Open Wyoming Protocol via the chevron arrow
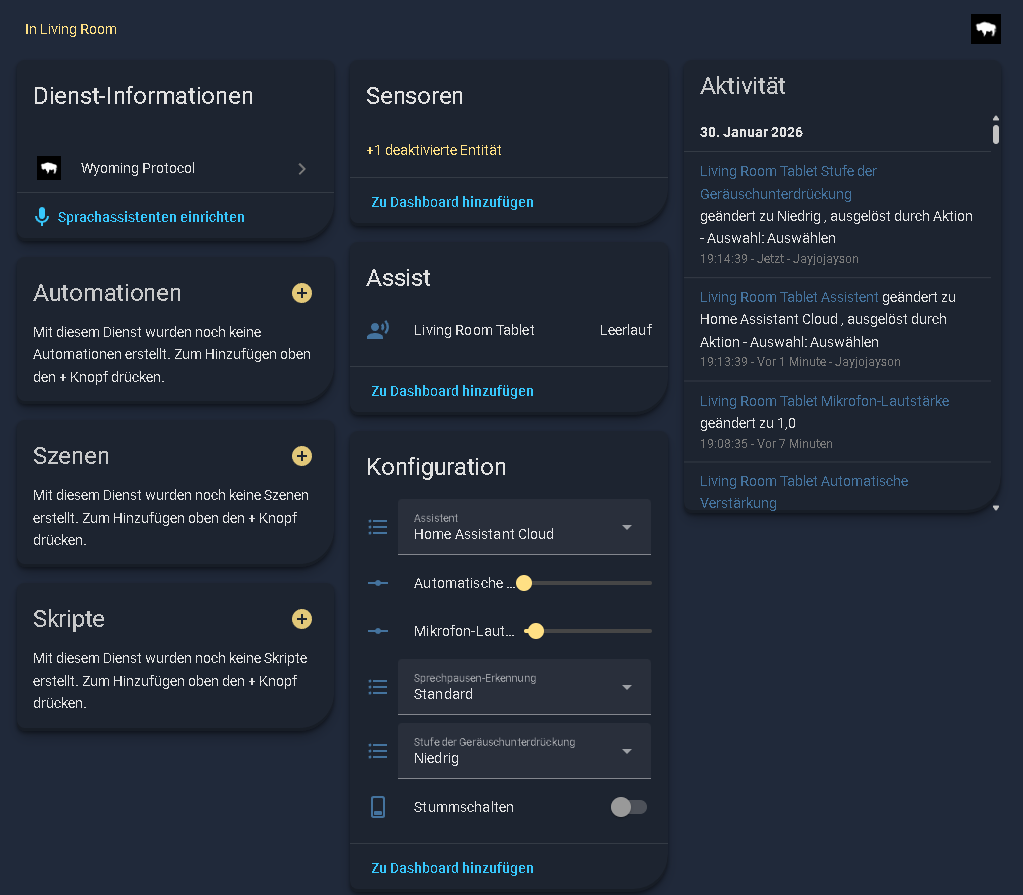Viewport: 1023px width, 895px height. pyautogui.click(x=302, y=169)
